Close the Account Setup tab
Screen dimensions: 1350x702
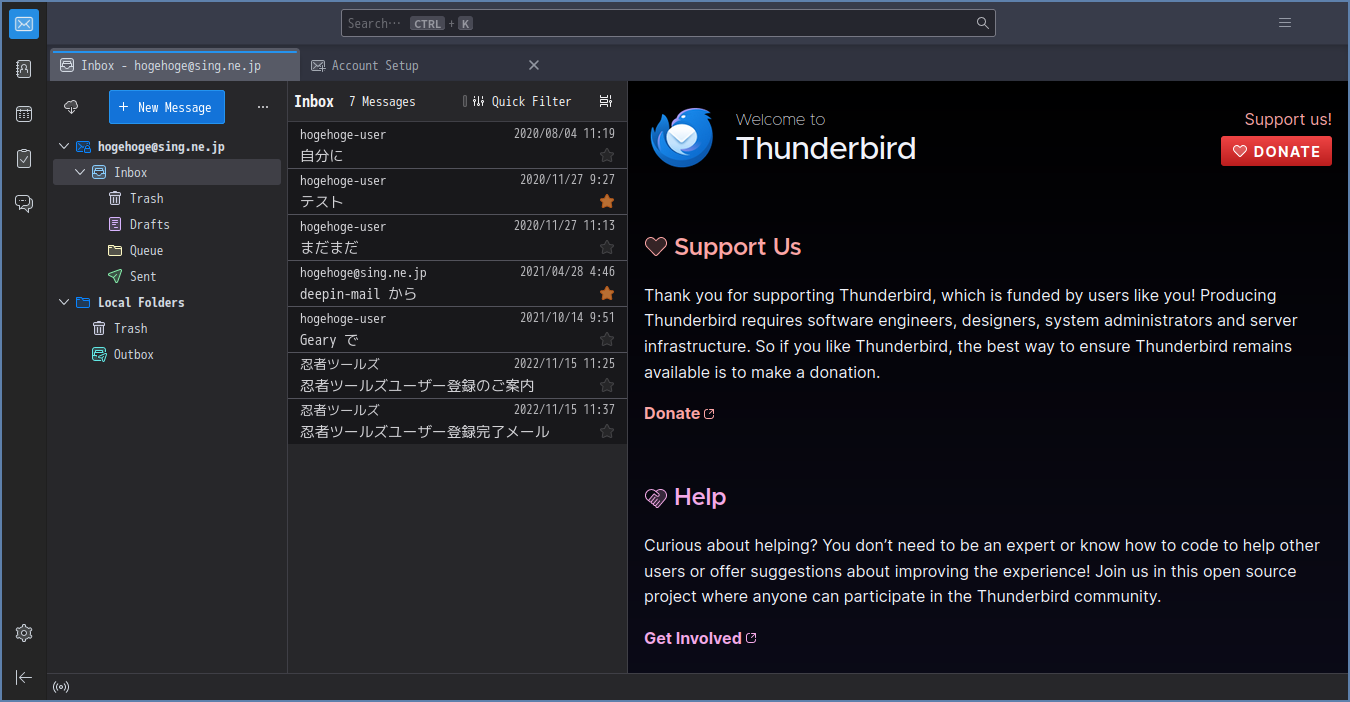tap(534, 65)
